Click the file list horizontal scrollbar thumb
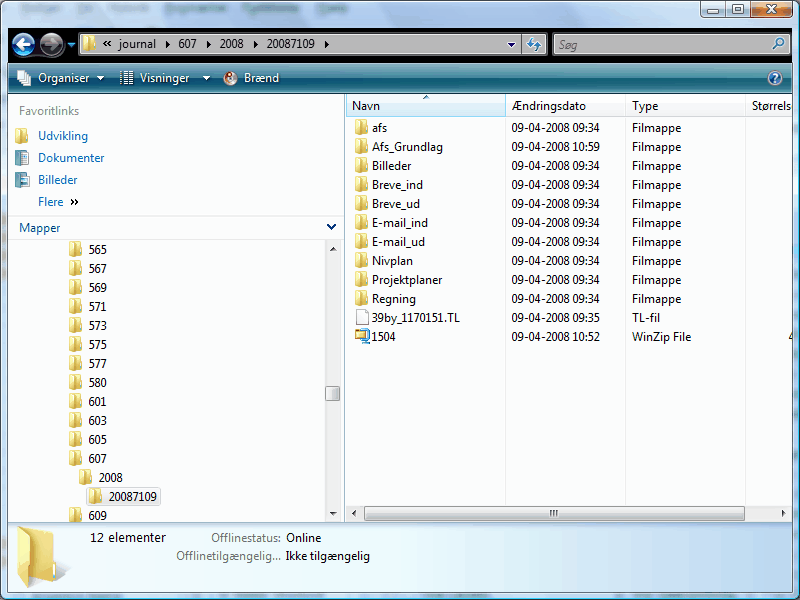 point(554,513)
